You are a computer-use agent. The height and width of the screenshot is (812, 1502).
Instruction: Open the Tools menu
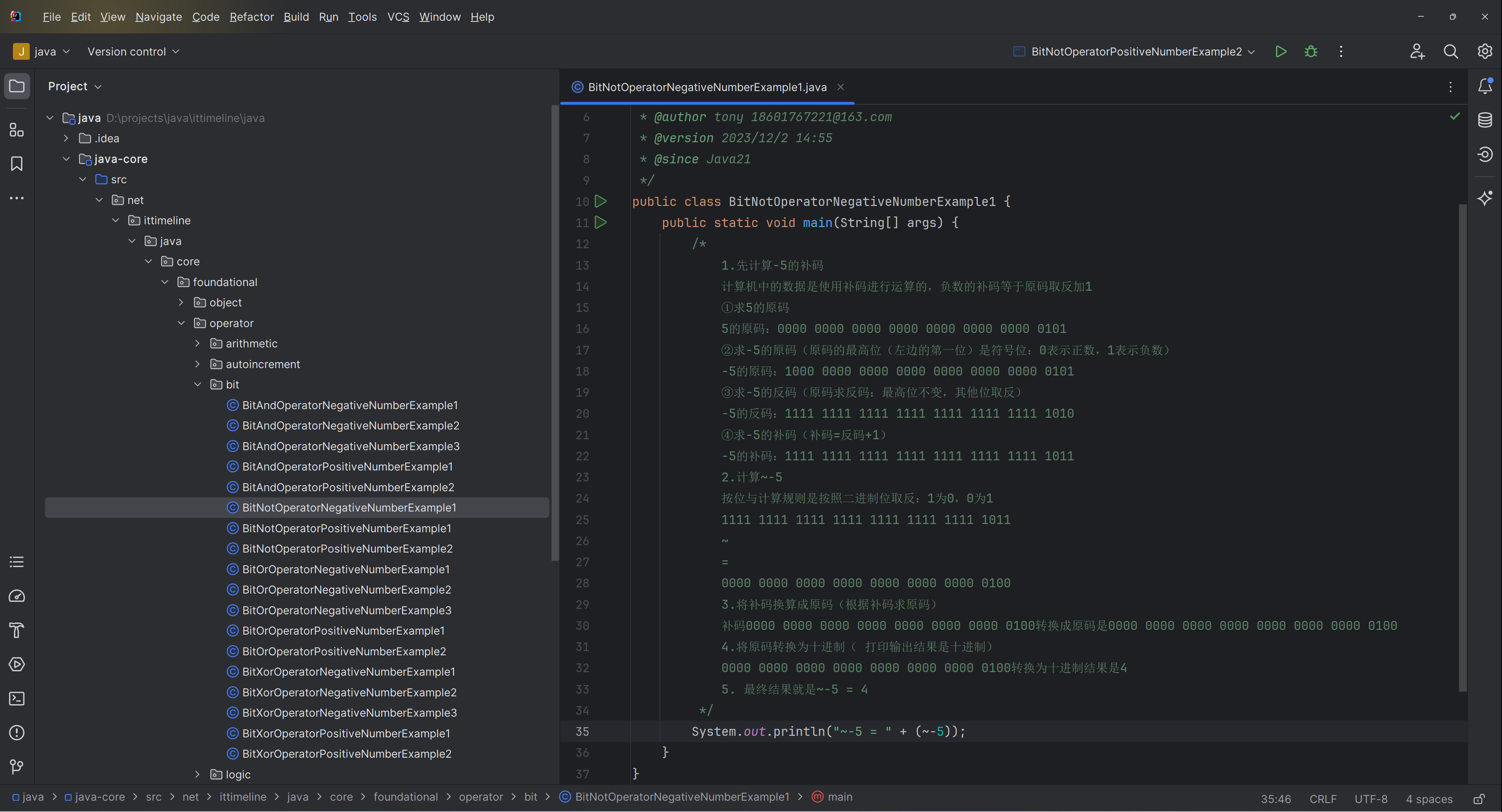[363, 17]
